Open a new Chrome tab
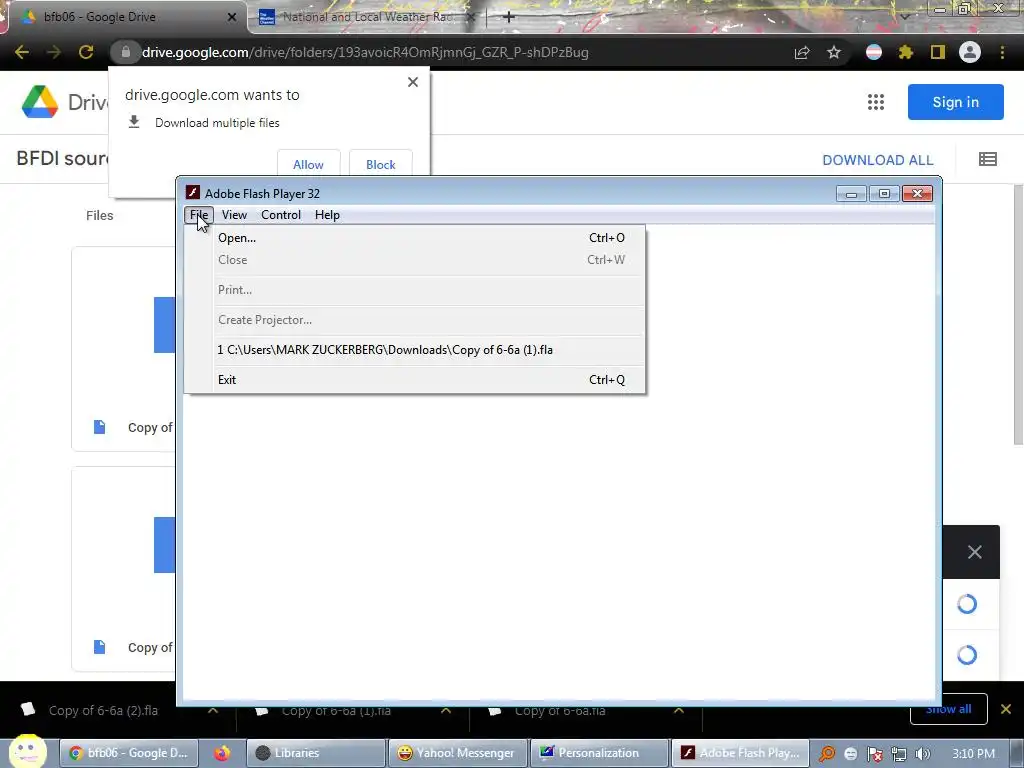Viewport: 1024px width, 768px height. coord(509,17)
